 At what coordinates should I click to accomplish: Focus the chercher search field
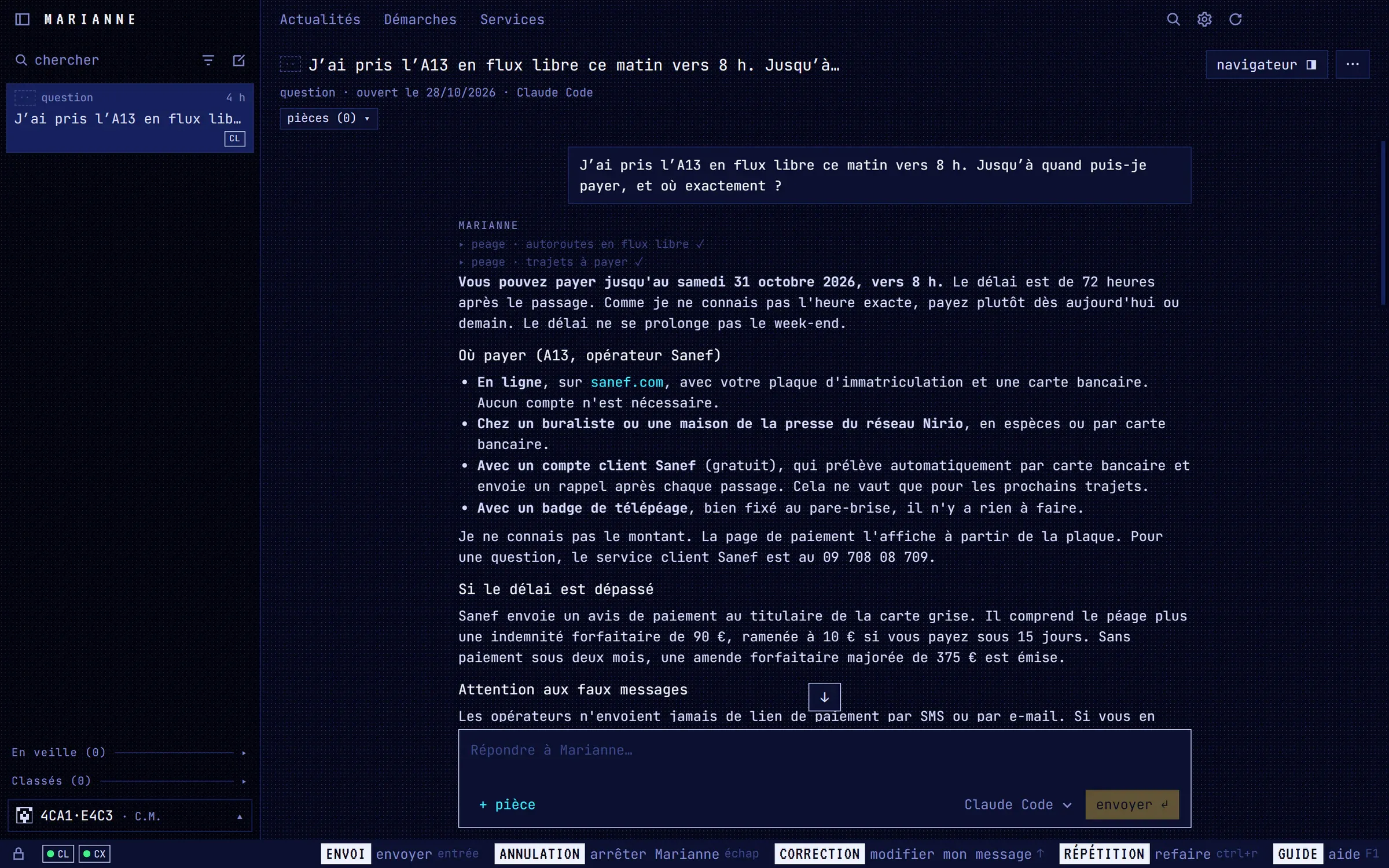pyautogui.click(x=104, y=60)
